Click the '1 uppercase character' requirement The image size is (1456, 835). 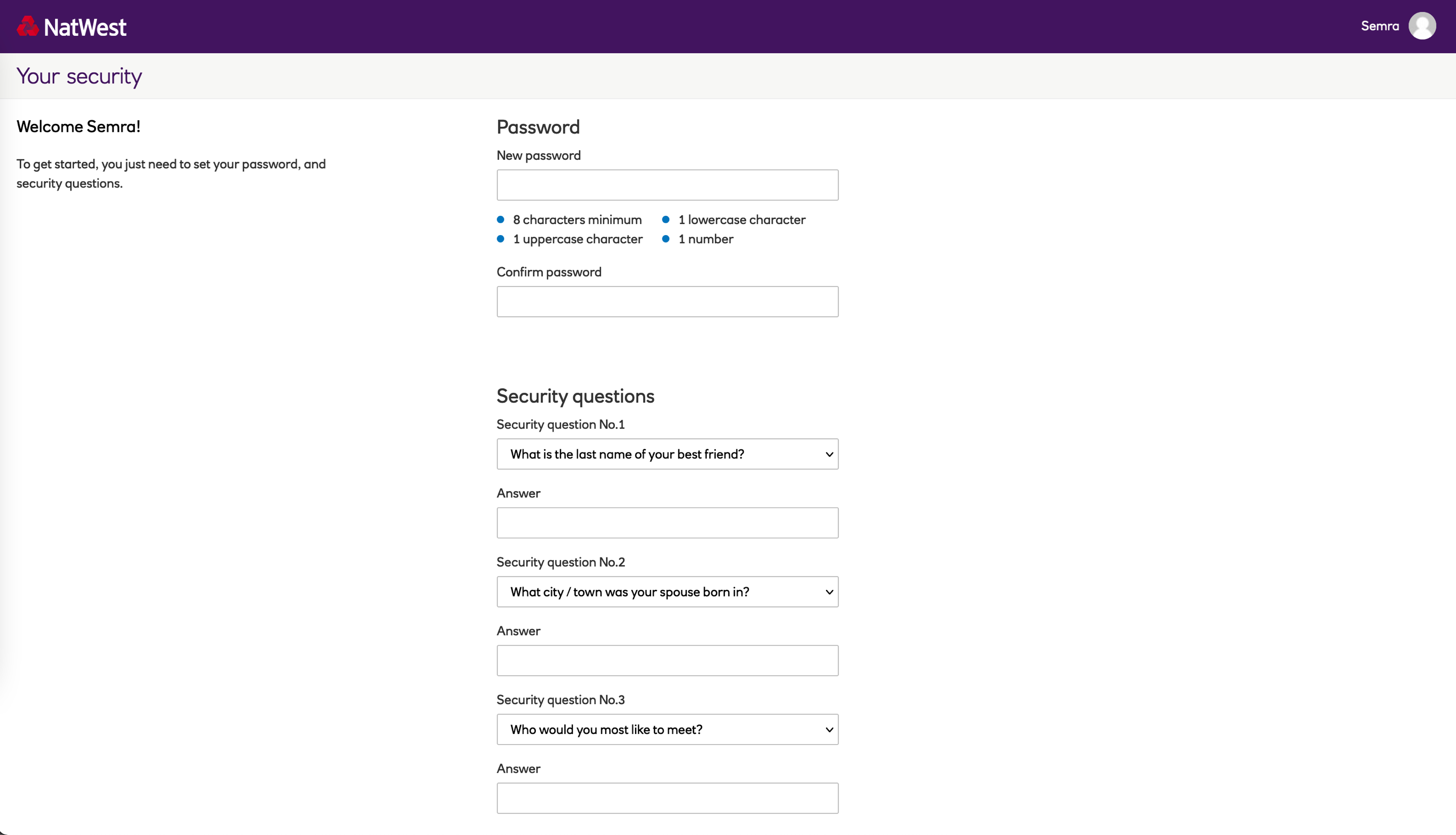(577, 239)
